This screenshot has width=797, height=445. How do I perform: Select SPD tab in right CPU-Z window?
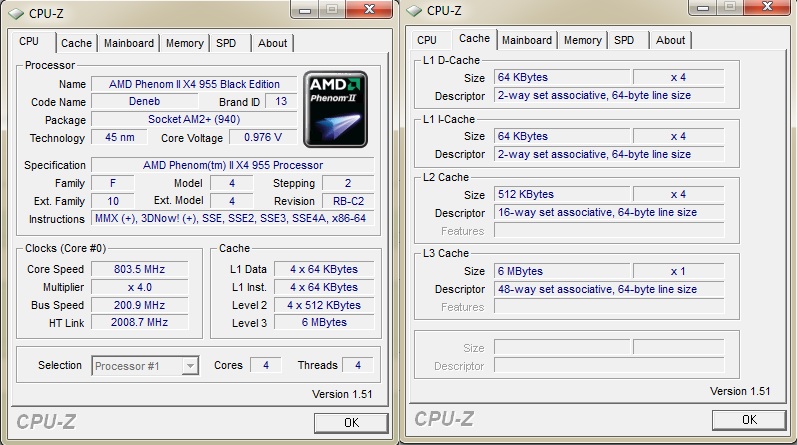click(624, 40)
